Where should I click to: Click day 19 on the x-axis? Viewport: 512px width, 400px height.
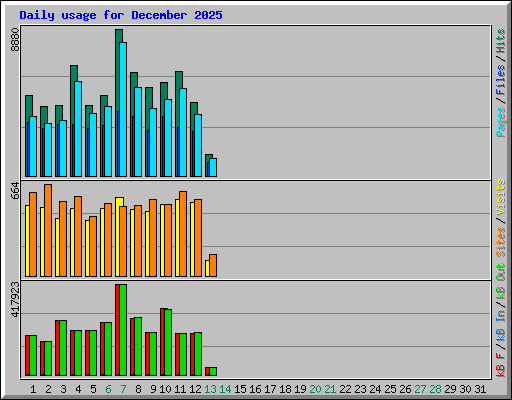(300, 389)
